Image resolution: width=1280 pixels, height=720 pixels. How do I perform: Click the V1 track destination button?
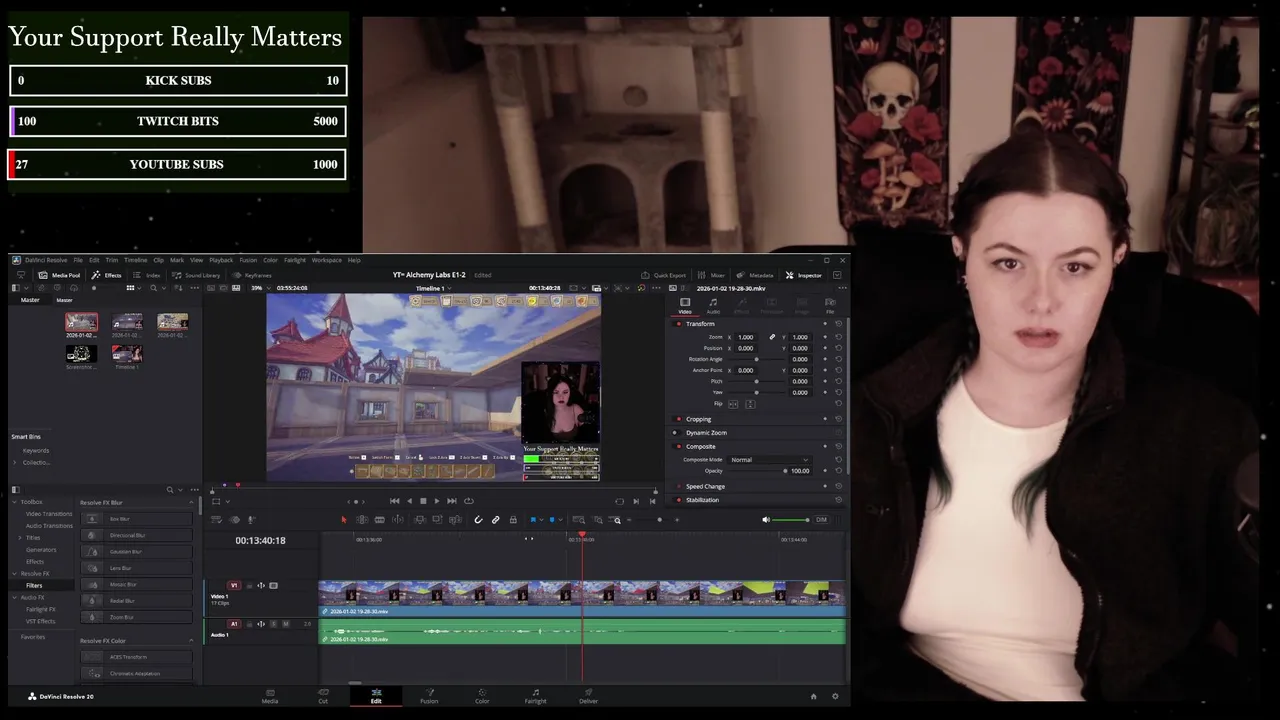click(x=234, y=586)
